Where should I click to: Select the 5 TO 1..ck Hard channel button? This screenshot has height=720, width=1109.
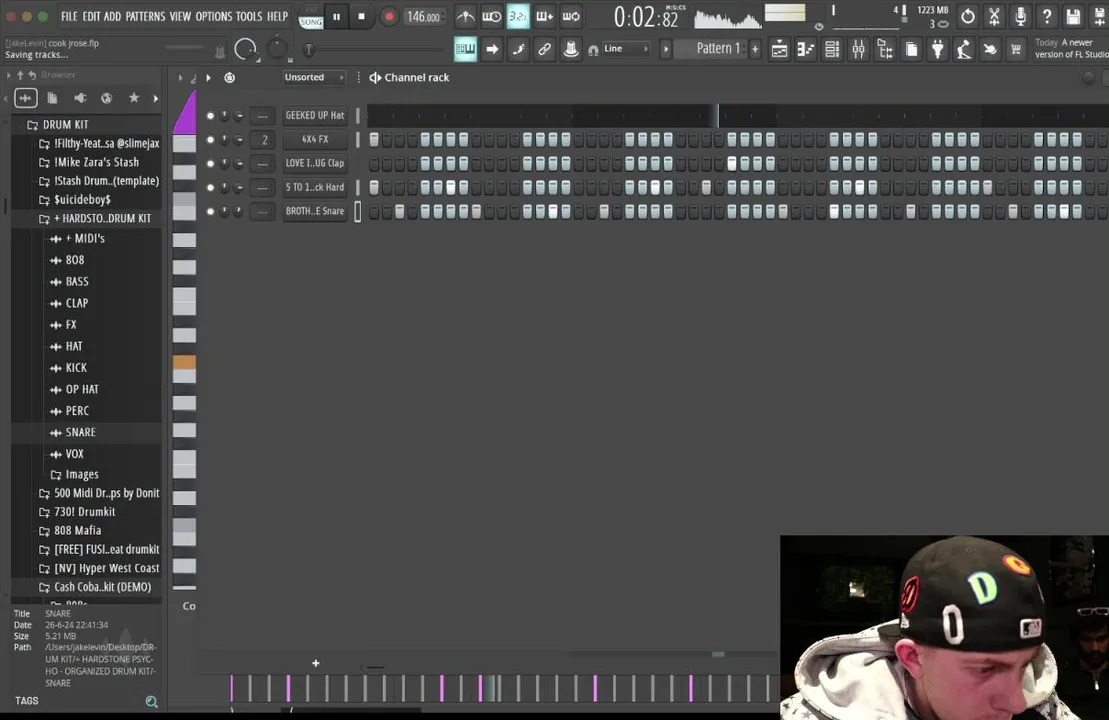click(x=315, y=187)
